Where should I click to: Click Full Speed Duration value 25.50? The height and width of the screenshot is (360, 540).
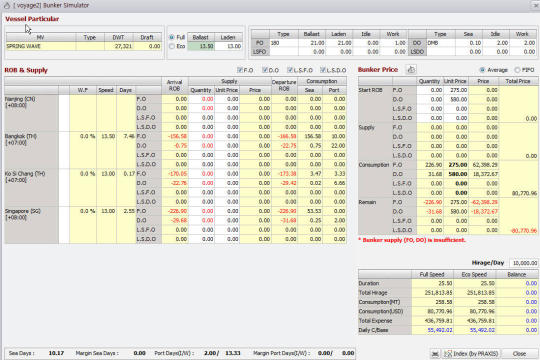tap(432, 284)
